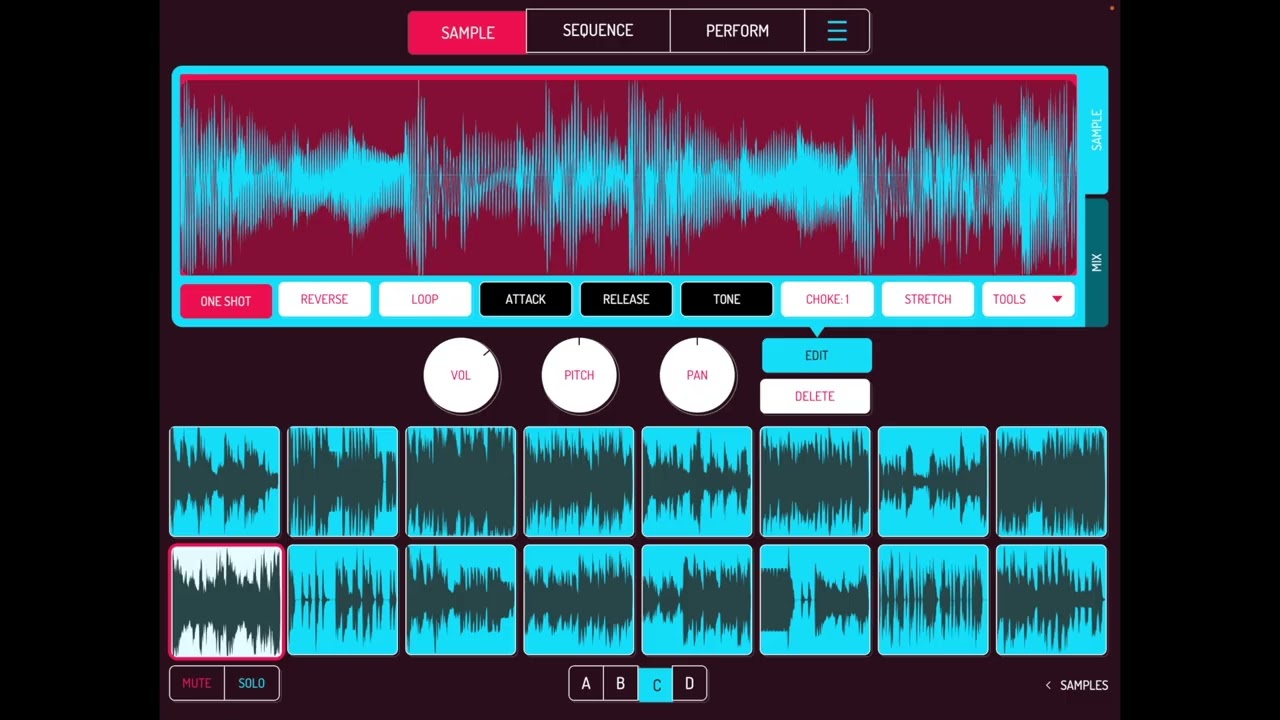Viewport: 1280px width, 720px height.
Task: Choose EDIT from the popup
Action: [x=817, y=356]
